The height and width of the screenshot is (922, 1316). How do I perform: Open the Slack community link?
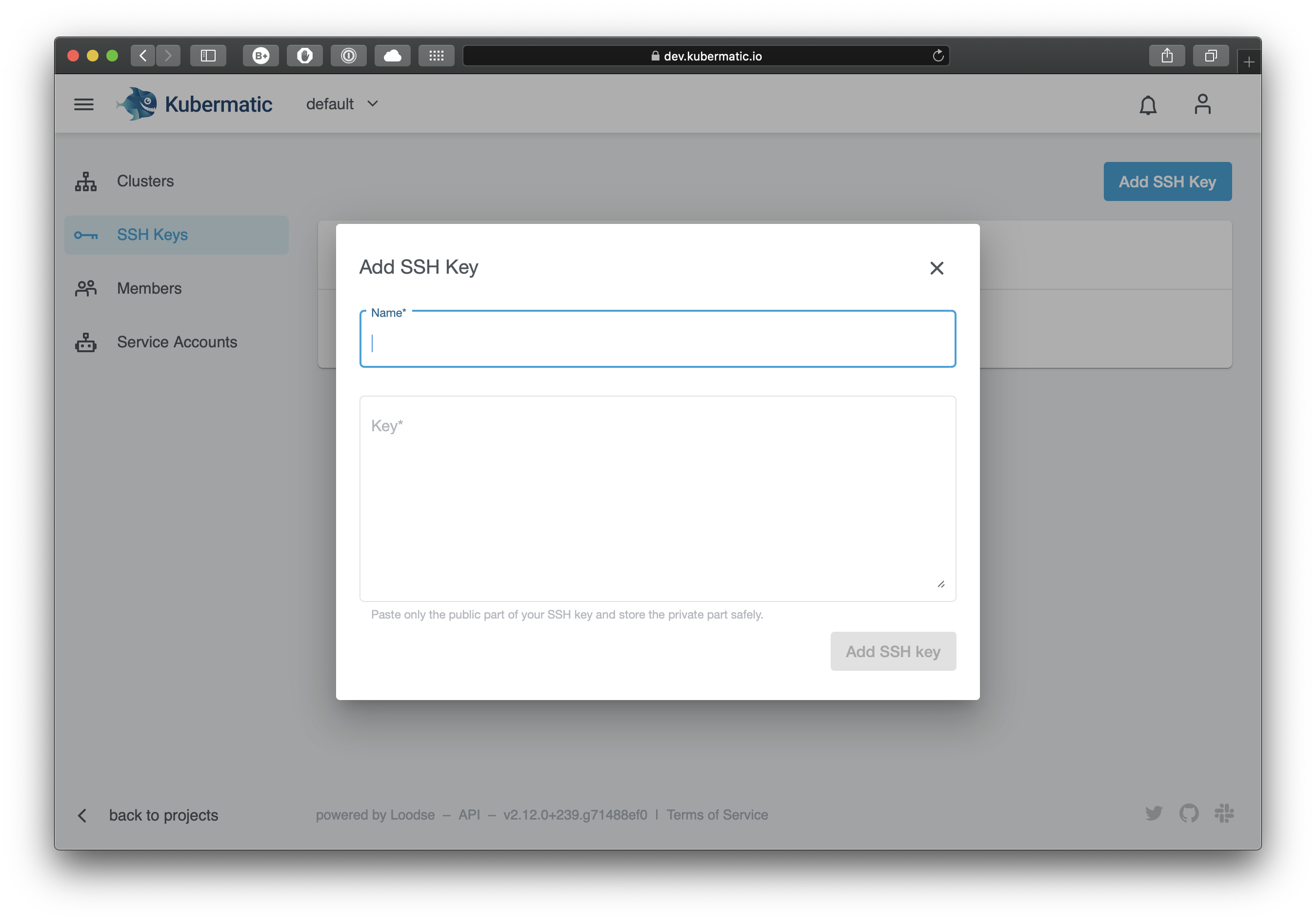pyautogui.click(x=1225, y=814)
